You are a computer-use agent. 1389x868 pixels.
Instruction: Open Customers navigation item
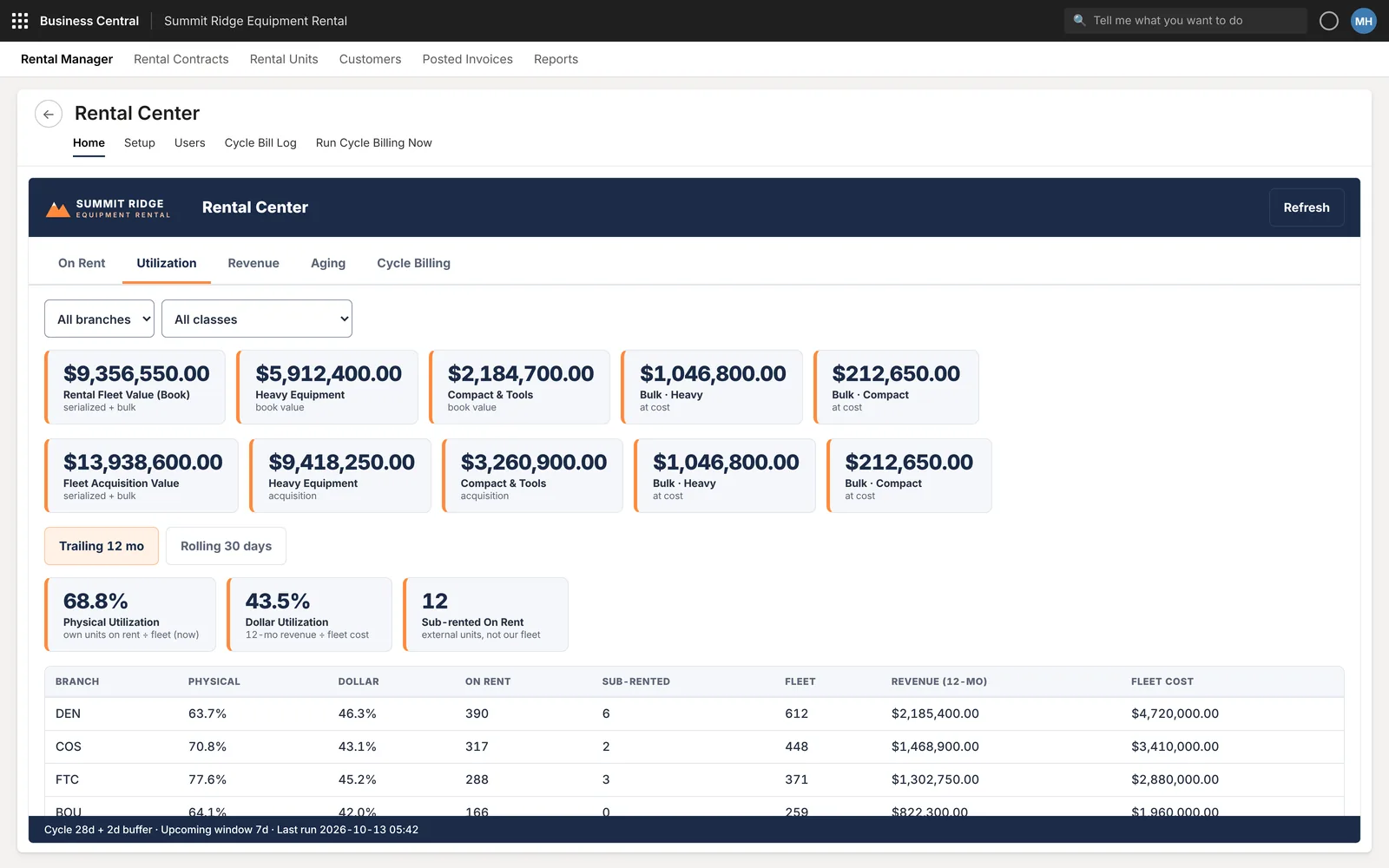pos(371,59)
